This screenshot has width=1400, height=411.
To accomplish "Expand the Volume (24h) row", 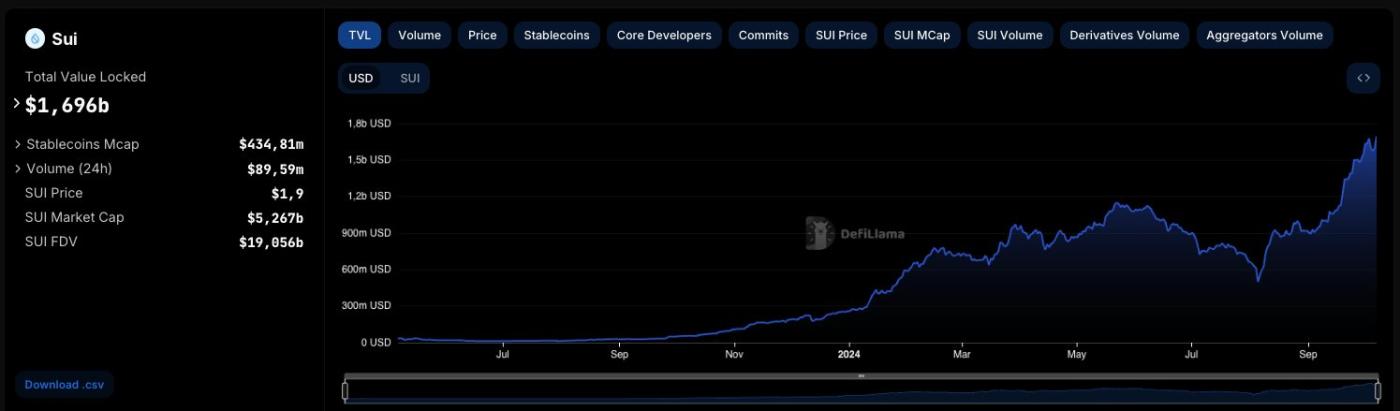I will (x=18, y=169).
